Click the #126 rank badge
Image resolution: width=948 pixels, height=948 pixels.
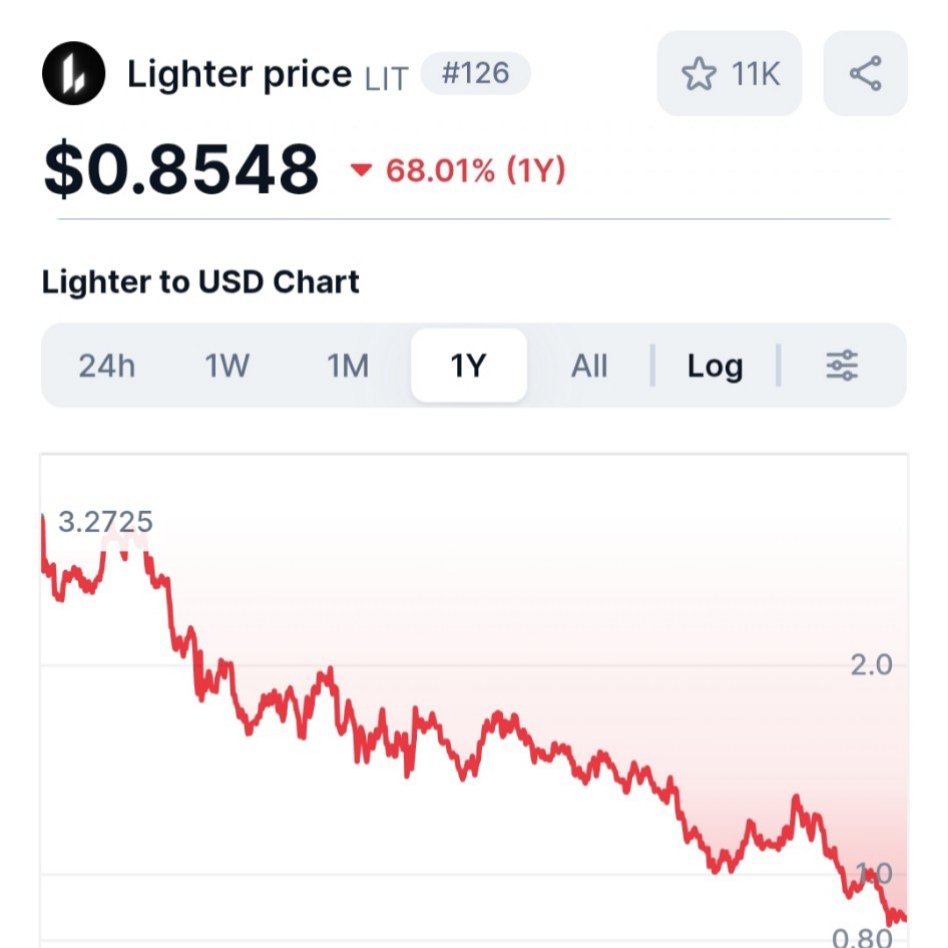475,74
